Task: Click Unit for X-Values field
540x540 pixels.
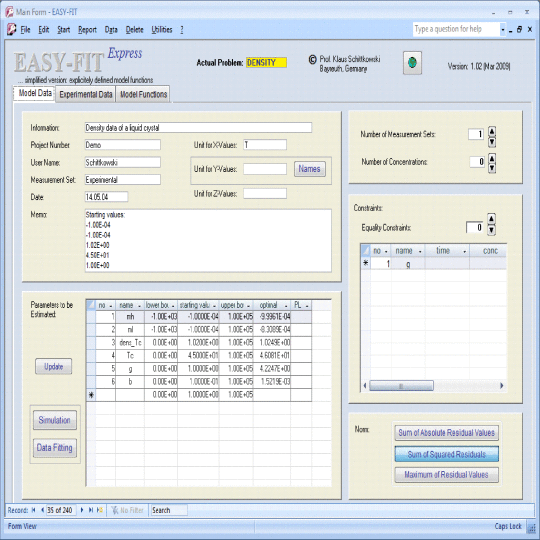Action: point(265,145)
